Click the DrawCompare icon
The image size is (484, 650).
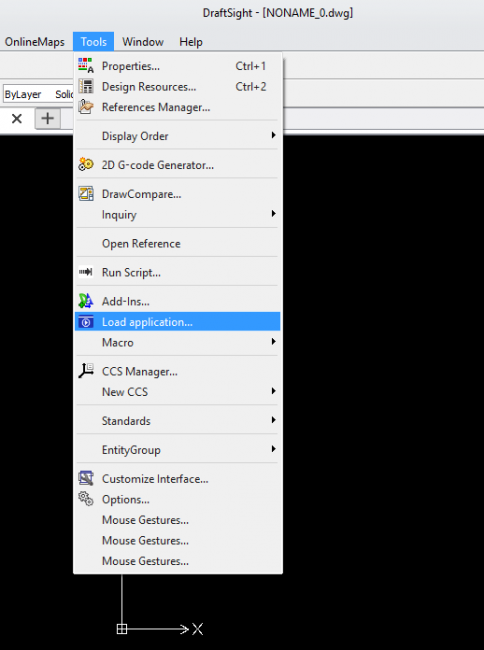[86, 194]
